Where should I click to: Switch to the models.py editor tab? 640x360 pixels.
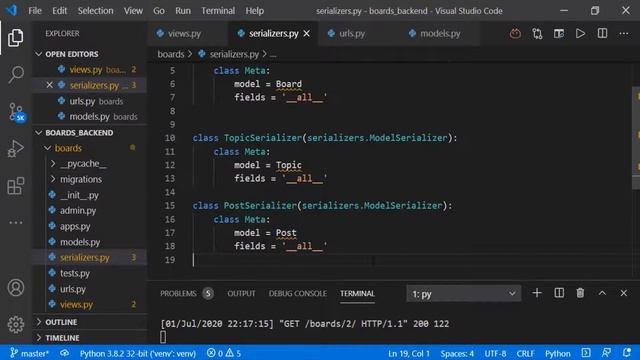[x=440, y=34]
